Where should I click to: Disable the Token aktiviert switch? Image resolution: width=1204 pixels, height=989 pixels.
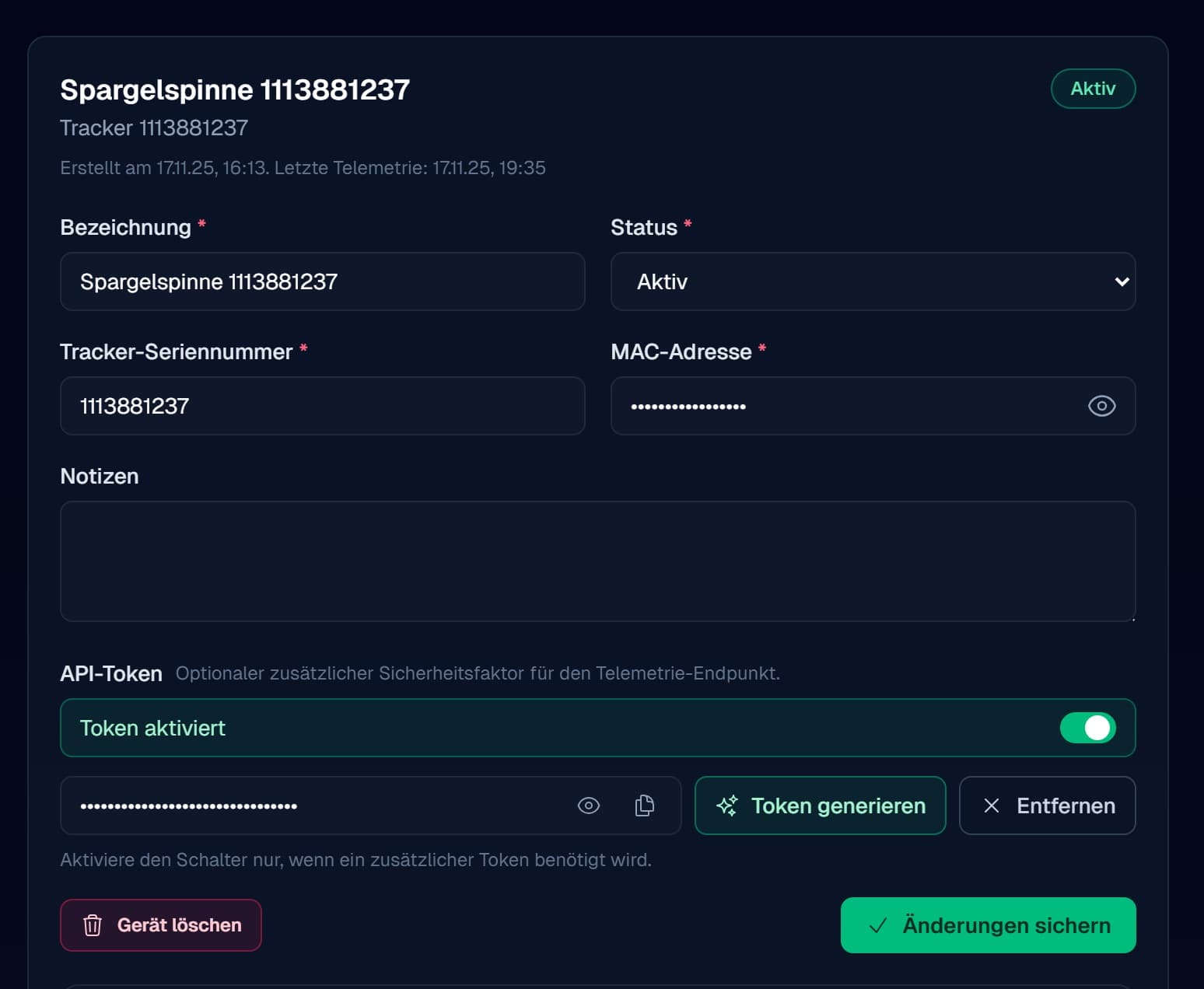click(1088, 728)
